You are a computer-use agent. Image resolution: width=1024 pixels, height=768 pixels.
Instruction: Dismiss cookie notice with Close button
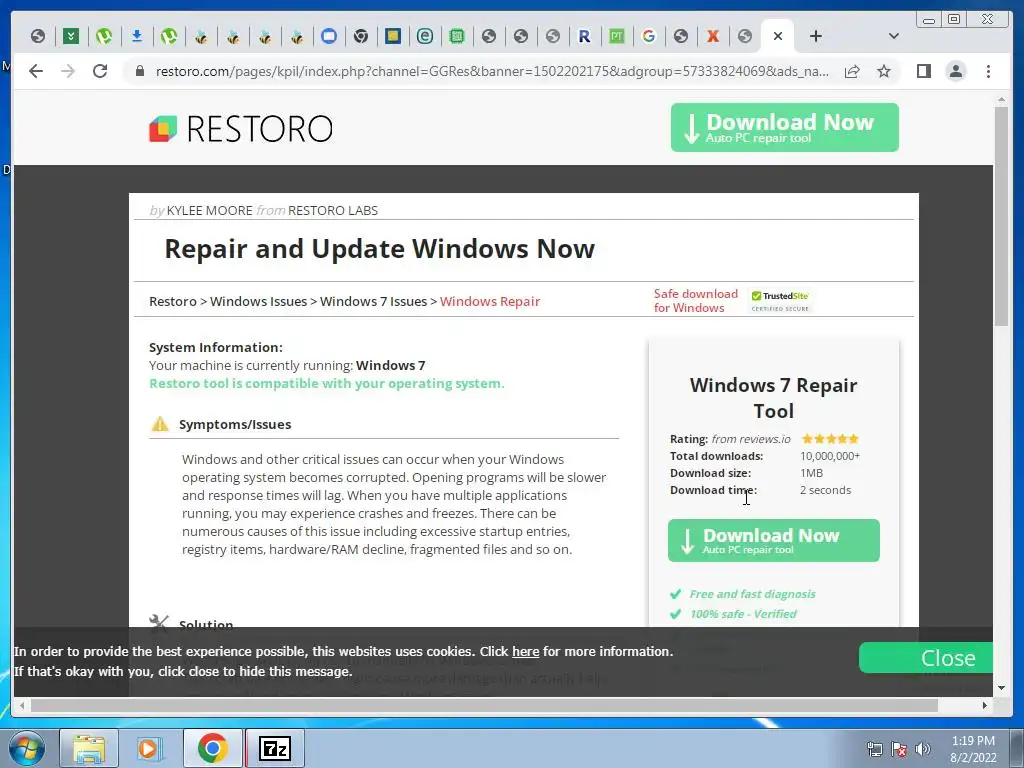point(926,658)
